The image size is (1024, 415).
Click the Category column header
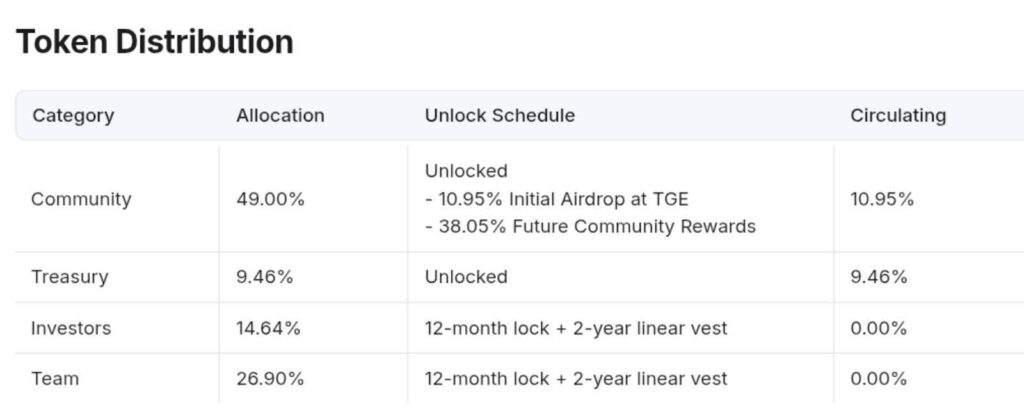click(73, 116)
